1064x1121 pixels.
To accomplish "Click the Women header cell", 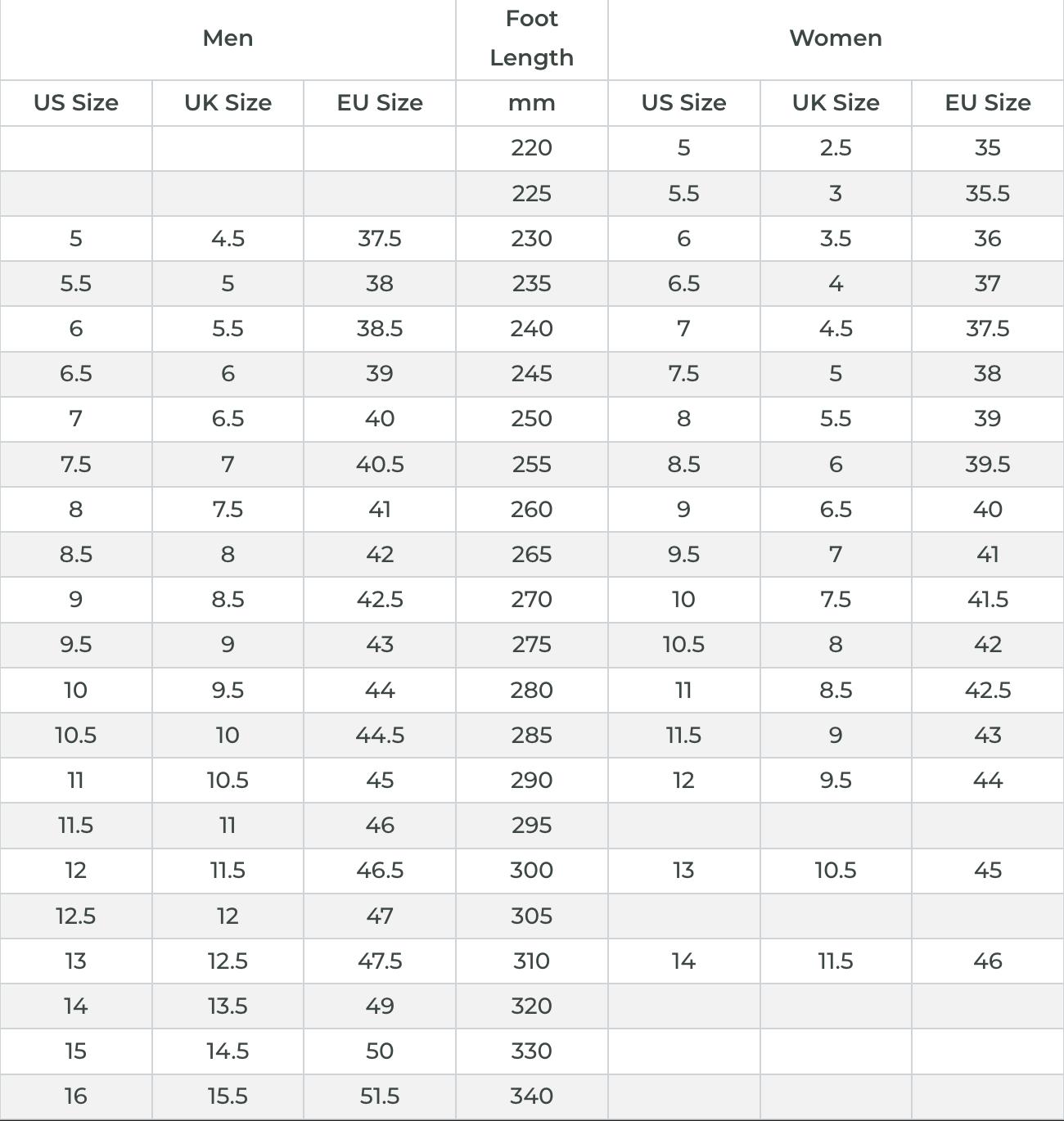I will (x=835, y=38).
